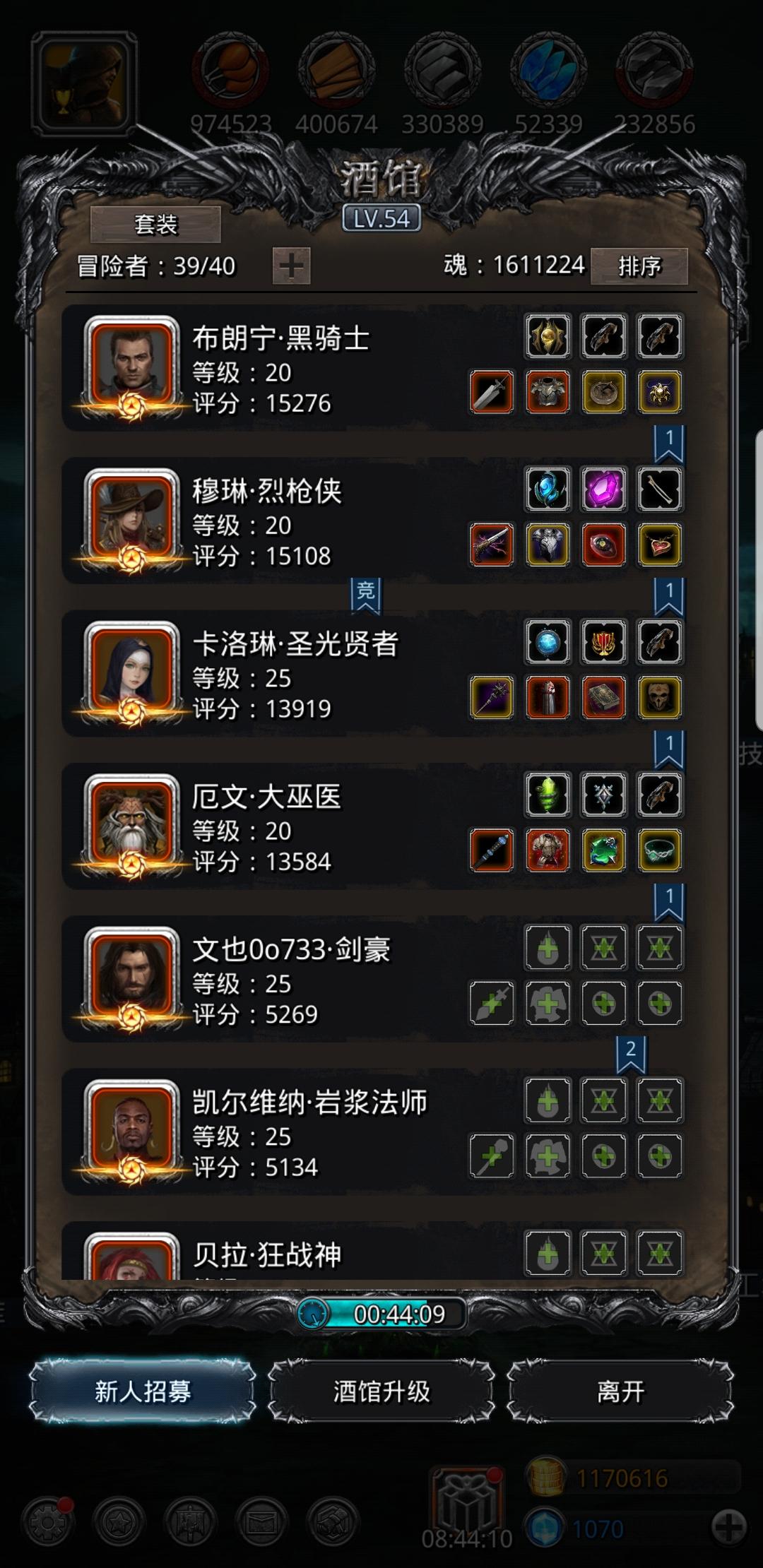763x1568 pixels.
Task: Open player avatar profile at top left
Action: pyautogui.click(x=84, y=83)
